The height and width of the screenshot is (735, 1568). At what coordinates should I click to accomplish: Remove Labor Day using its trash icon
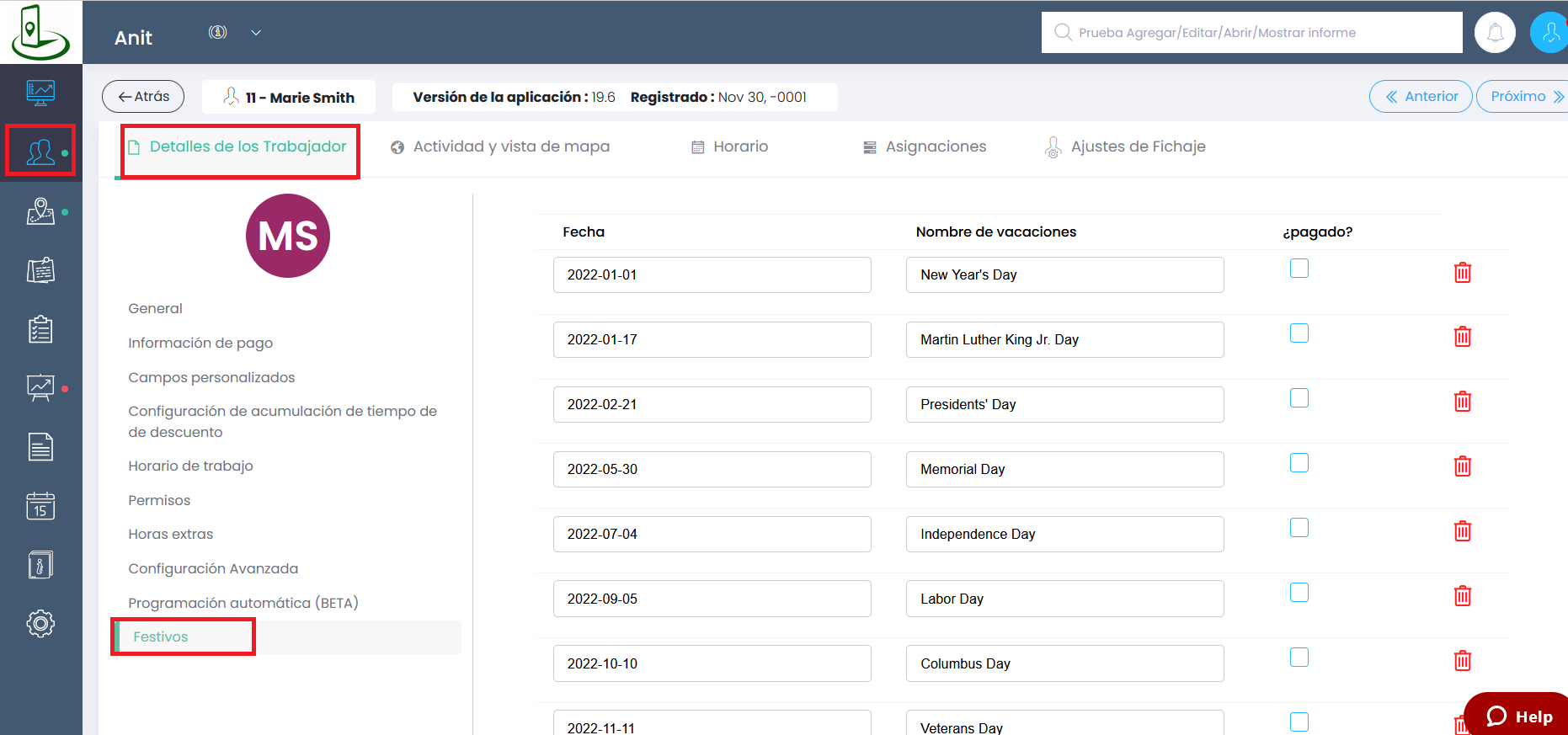[1462, 596]
